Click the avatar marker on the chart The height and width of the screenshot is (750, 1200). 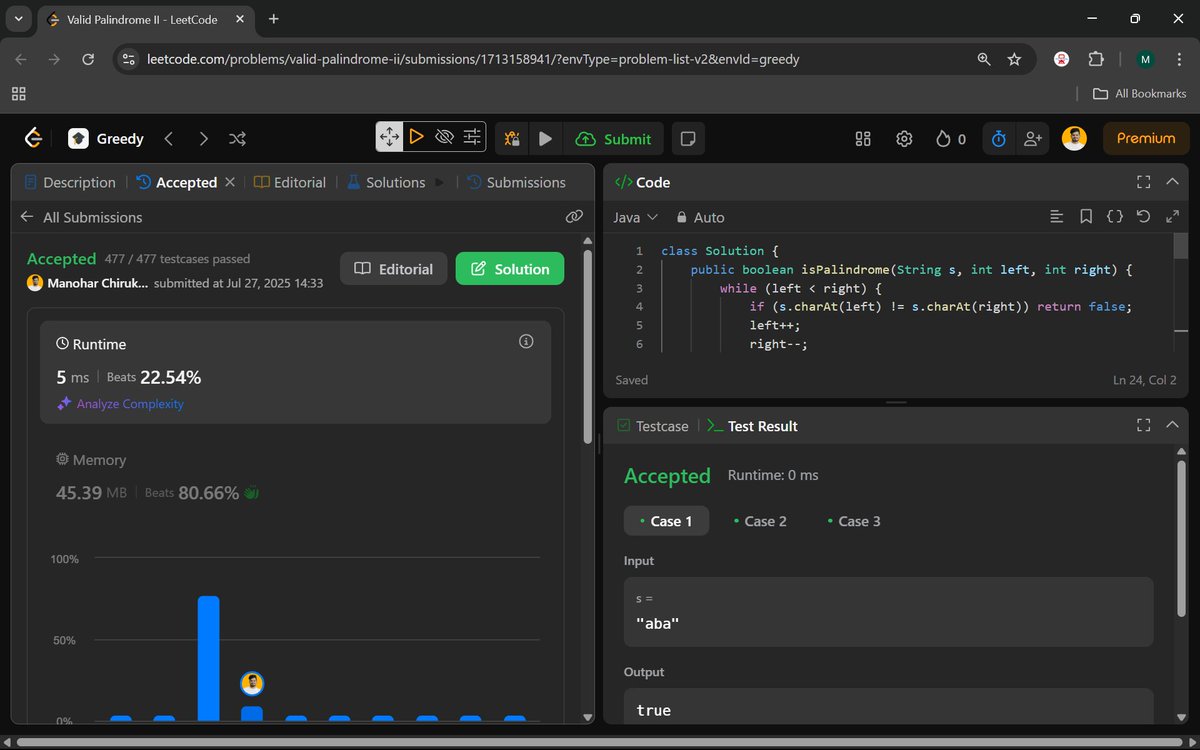click(252, 684)
